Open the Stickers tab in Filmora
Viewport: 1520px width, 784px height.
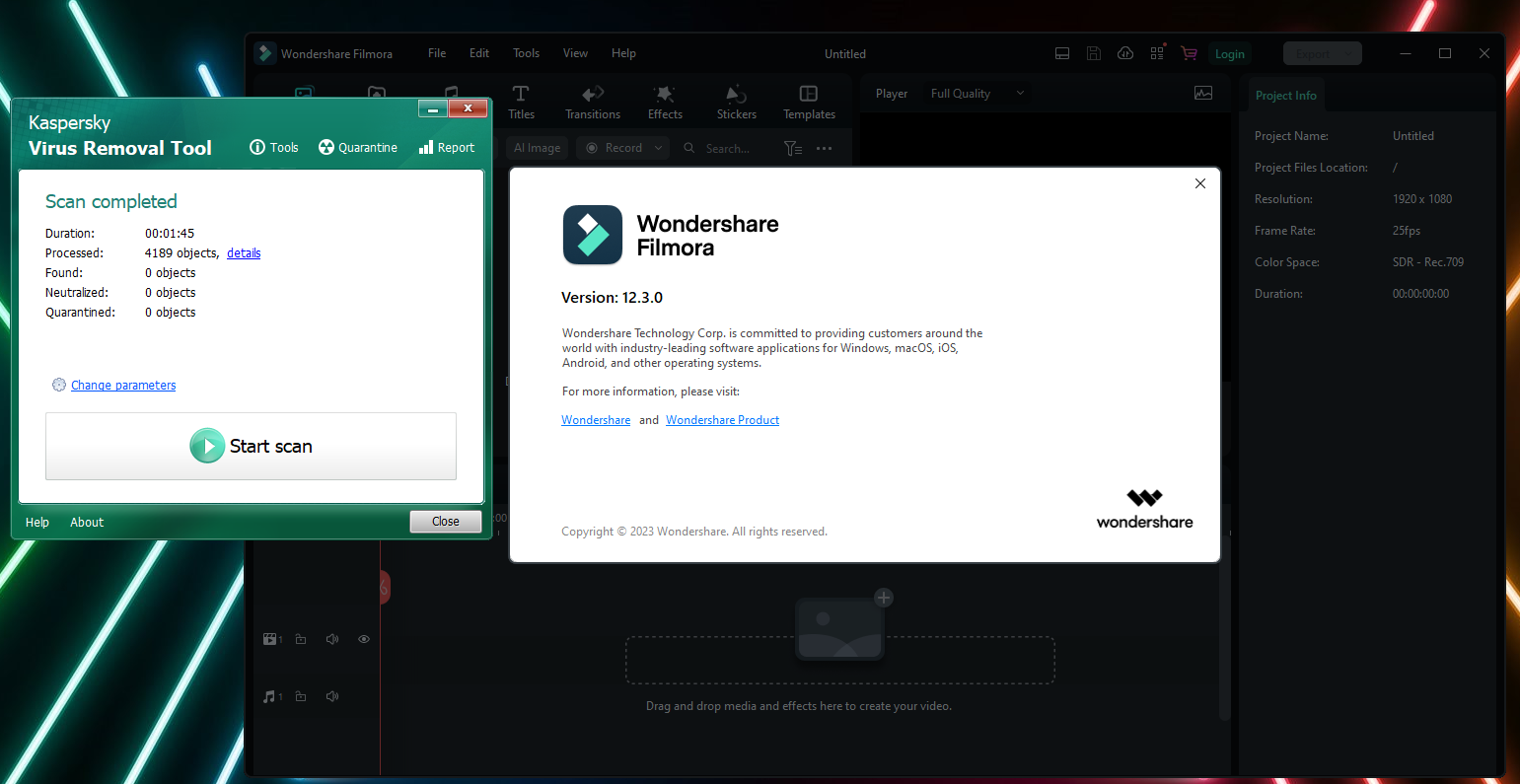tap(737, 102)
